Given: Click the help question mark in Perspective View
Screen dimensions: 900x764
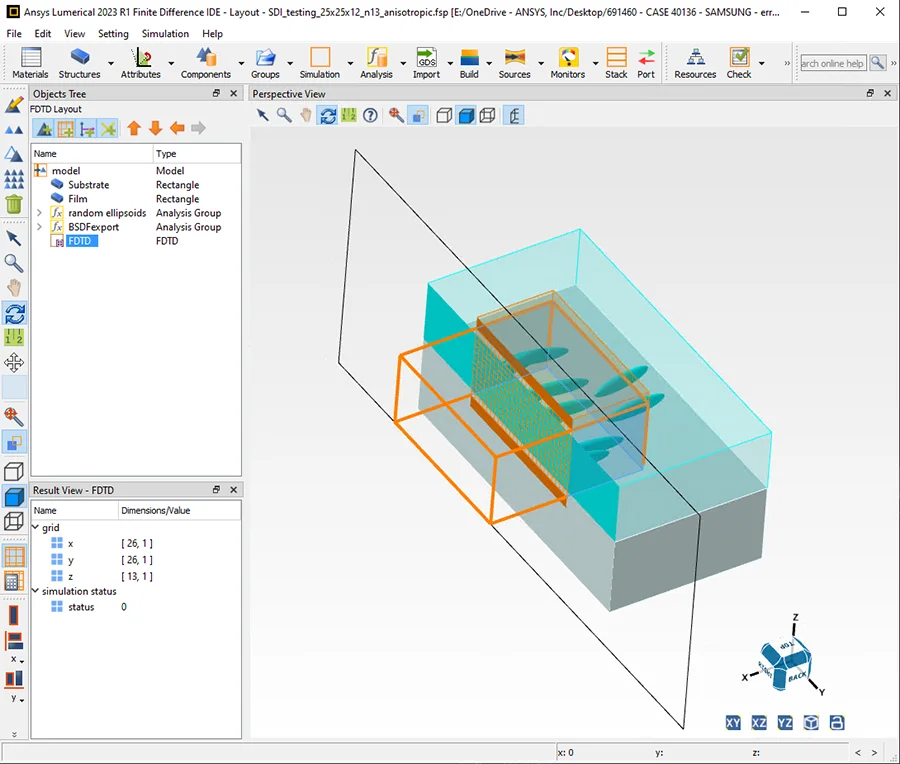Looking at the screenshot, I should coord(370,115).
